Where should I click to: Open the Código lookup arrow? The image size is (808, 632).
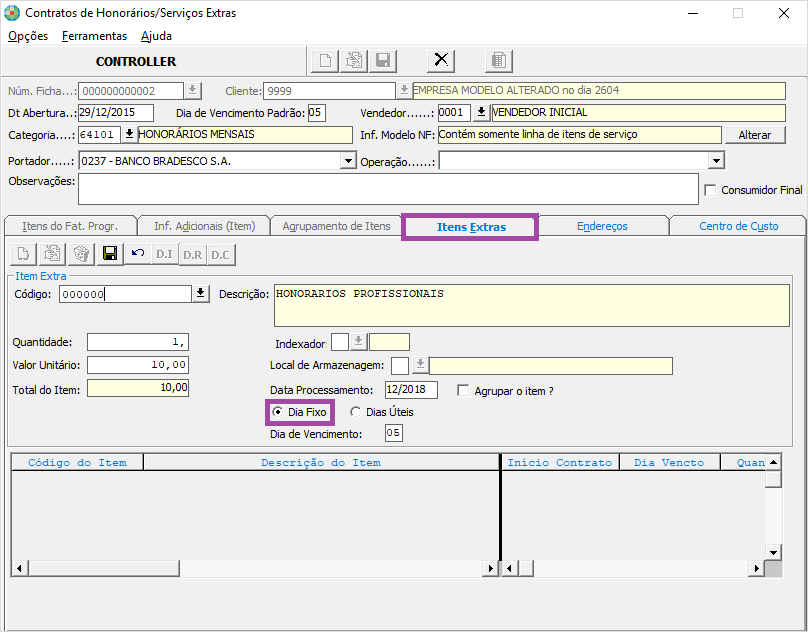[200, 294]
